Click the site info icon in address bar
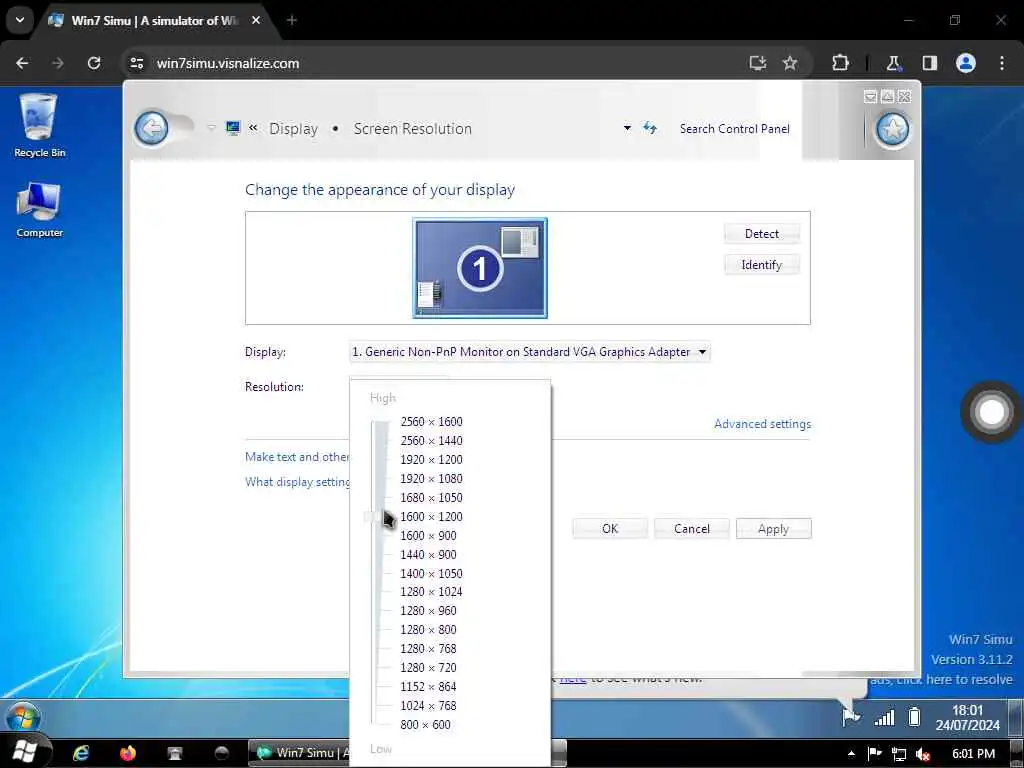Image resolution: width=1024 pixels, height=768 pixels. tap(137, 63)
